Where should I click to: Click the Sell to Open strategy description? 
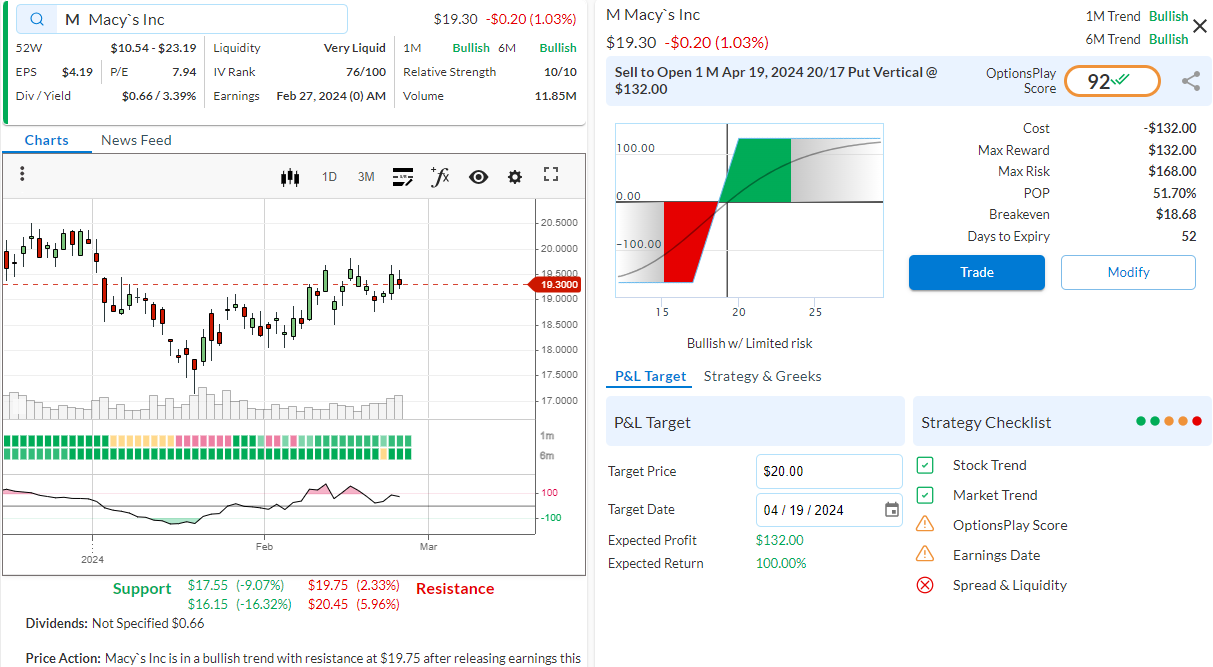pyautogui.click(x=776, y=81)
